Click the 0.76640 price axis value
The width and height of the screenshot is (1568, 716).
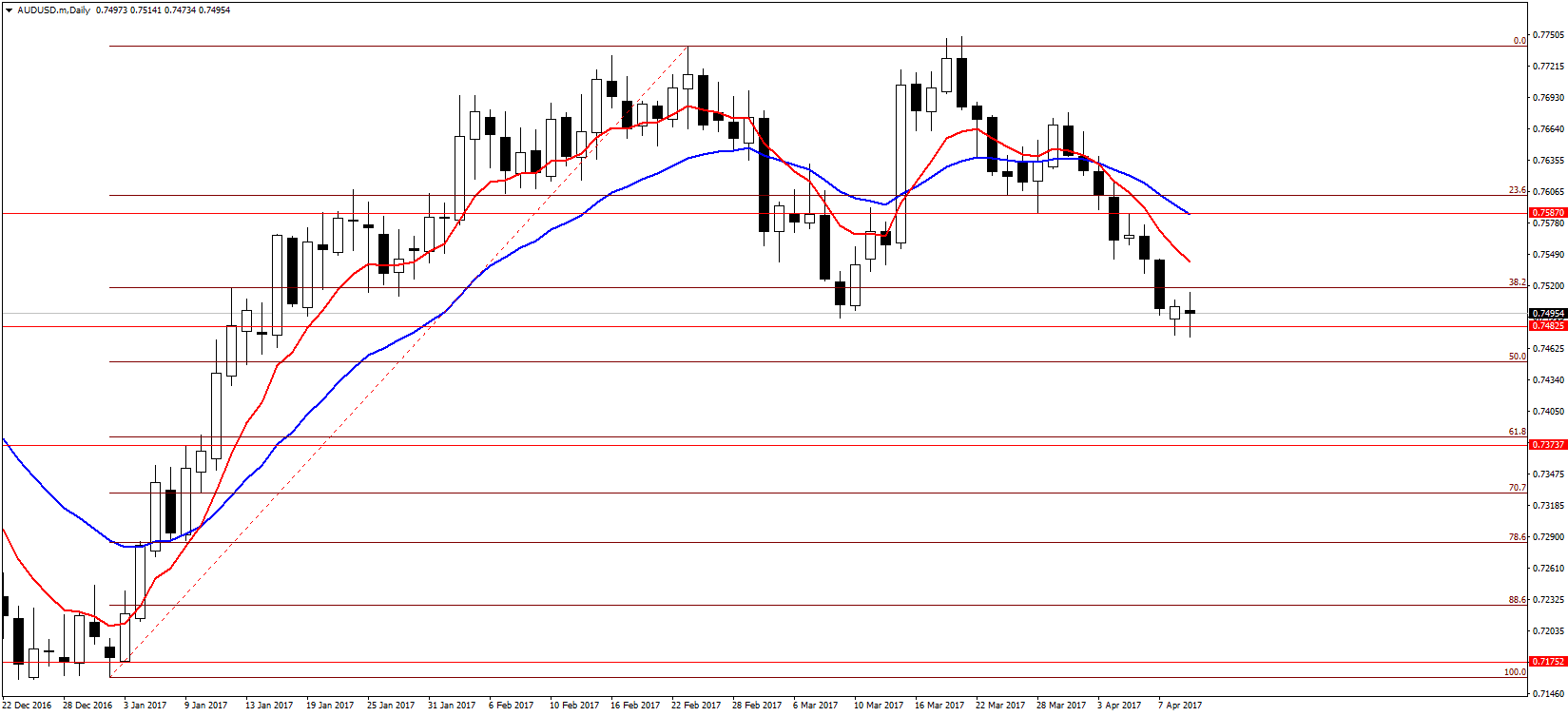pyautogui.click(x=1549, y=129)
